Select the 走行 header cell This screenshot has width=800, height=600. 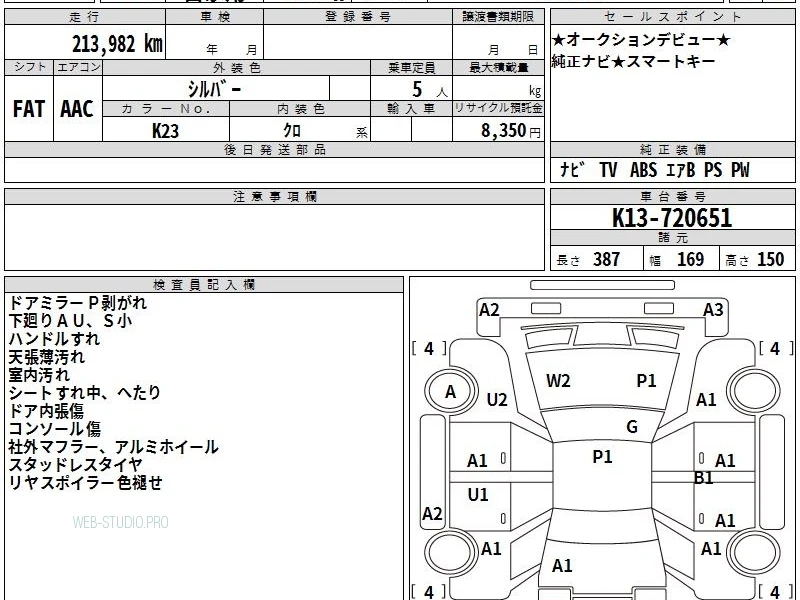click(x=85, y=17)
